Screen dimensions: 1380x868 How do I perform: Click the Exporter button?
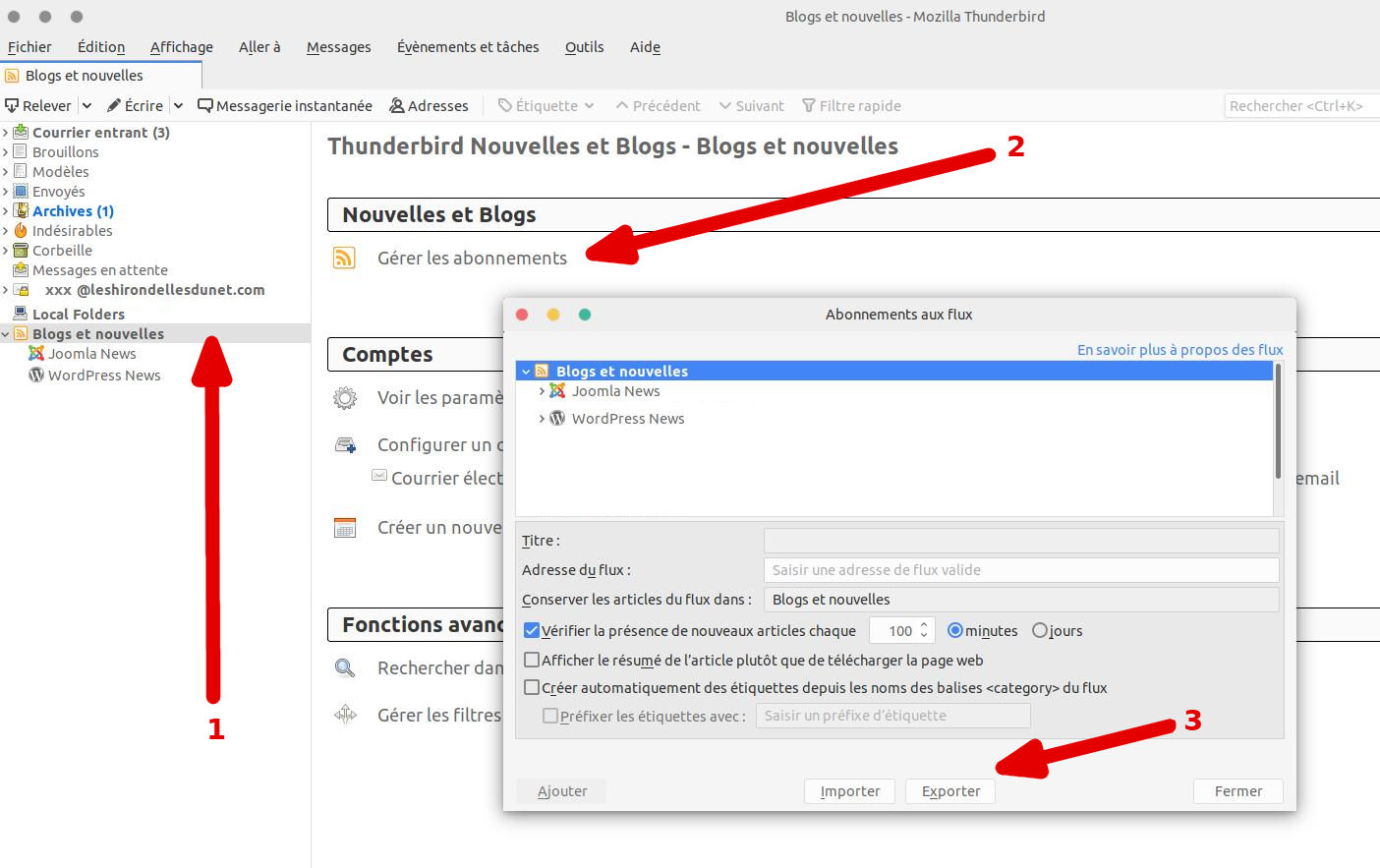950,791
